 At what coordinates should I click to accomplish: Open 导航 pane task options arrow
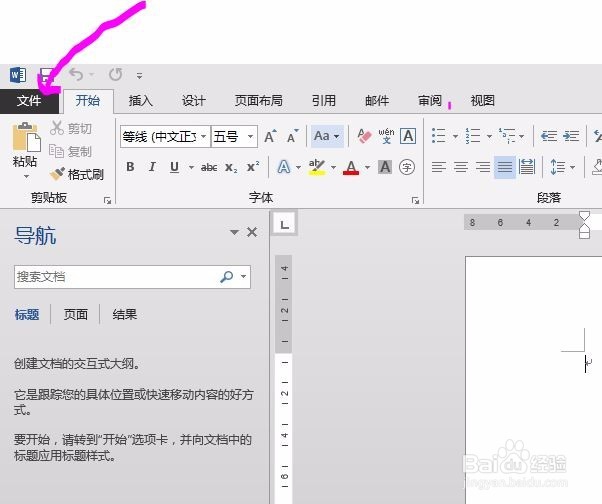click(x=234, y=232)
